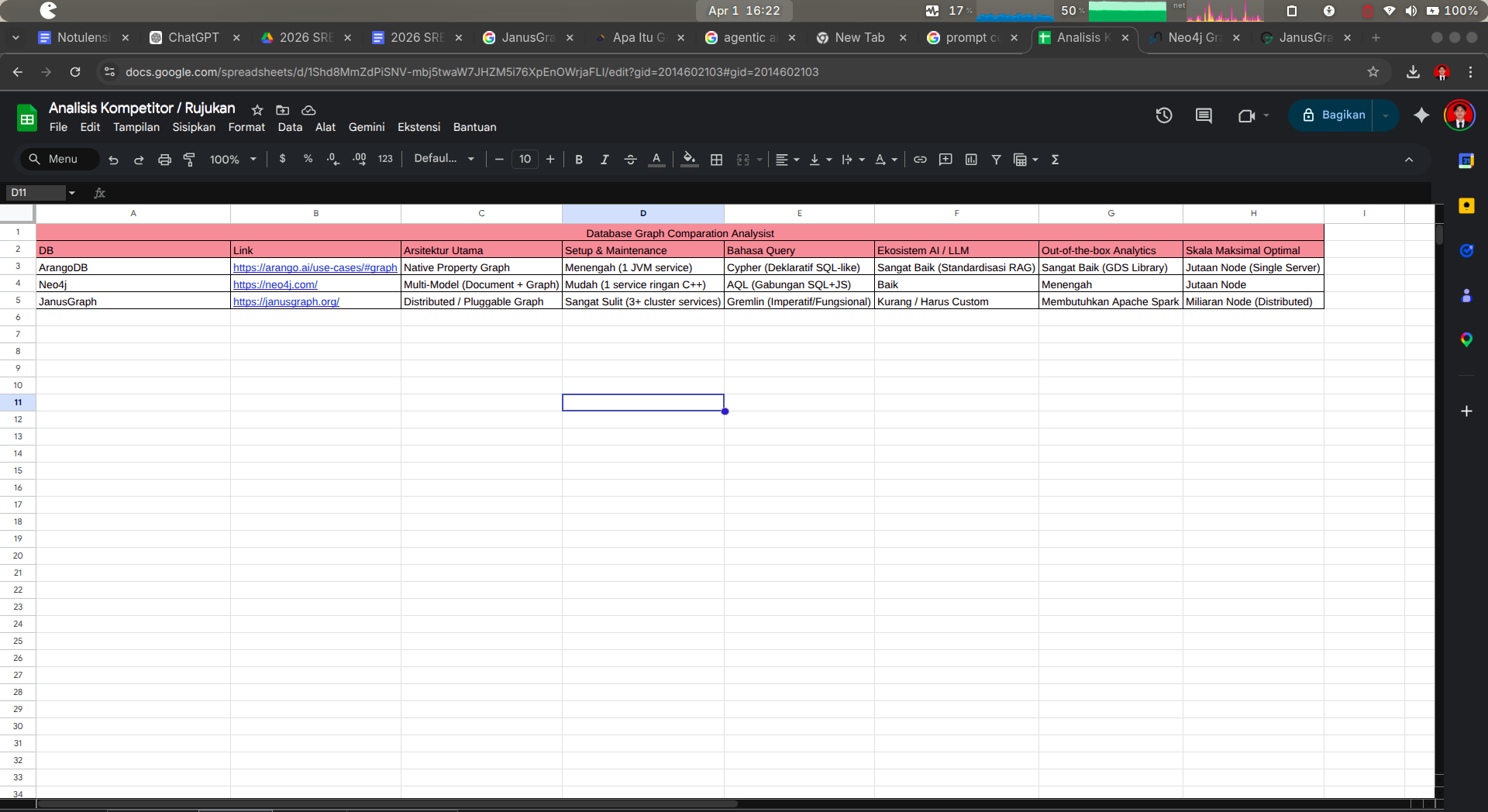Increase font size with plus
Screen dimensions: 1488x812
(x=550, y=160)
